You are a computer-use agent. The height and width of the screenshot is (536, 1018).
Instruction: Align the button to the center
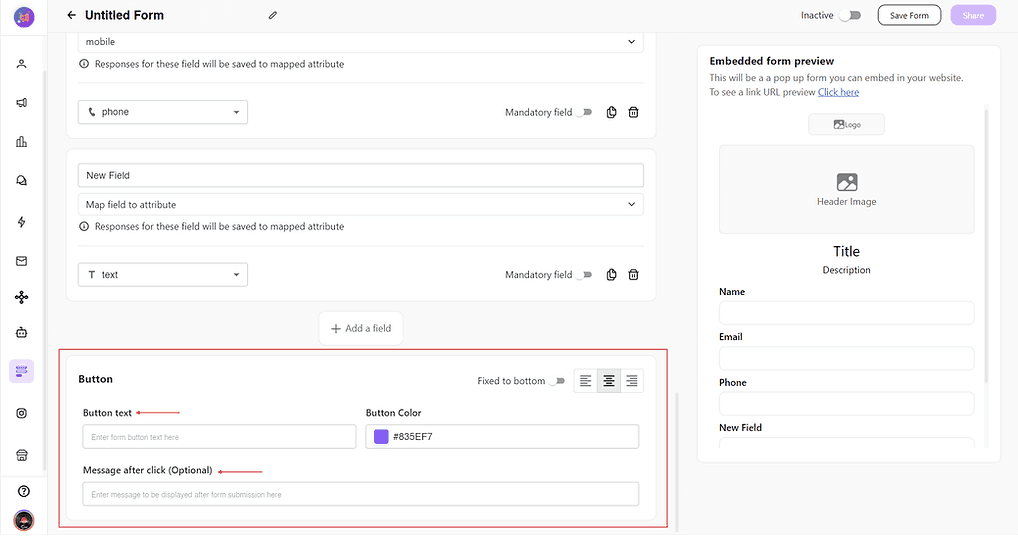click(x=609, y=381)
